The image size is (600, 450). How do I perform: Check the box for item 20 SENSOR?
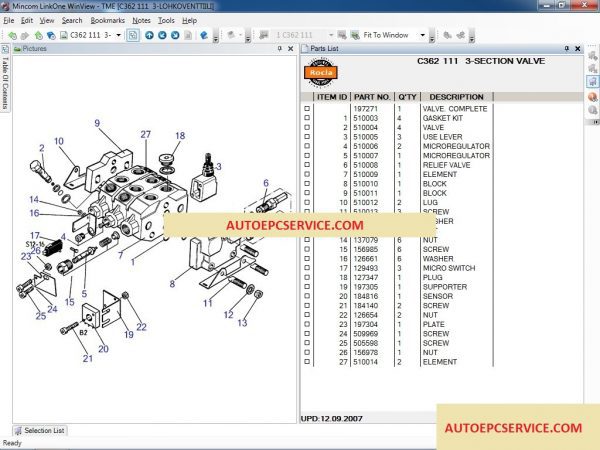click(307, 296)
